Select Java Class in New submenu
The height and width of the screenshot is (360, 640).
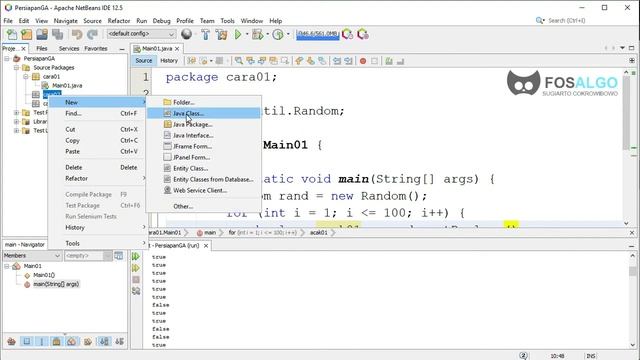pyautogui.click(x=203, y=113)
